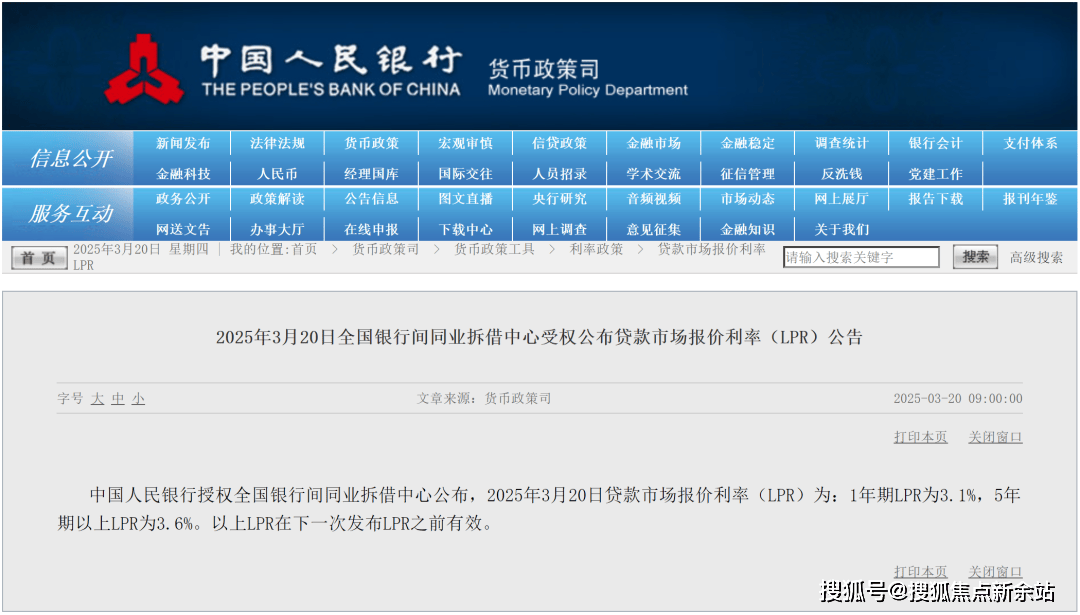Set font size to 大
Viewport: 1080px width, 615px height.
(97, 399)
